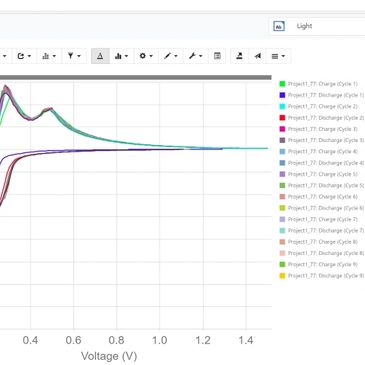
Task: Toggle Discharge (Cycle 4) legend entry
Action: click(x=321, y=163)
